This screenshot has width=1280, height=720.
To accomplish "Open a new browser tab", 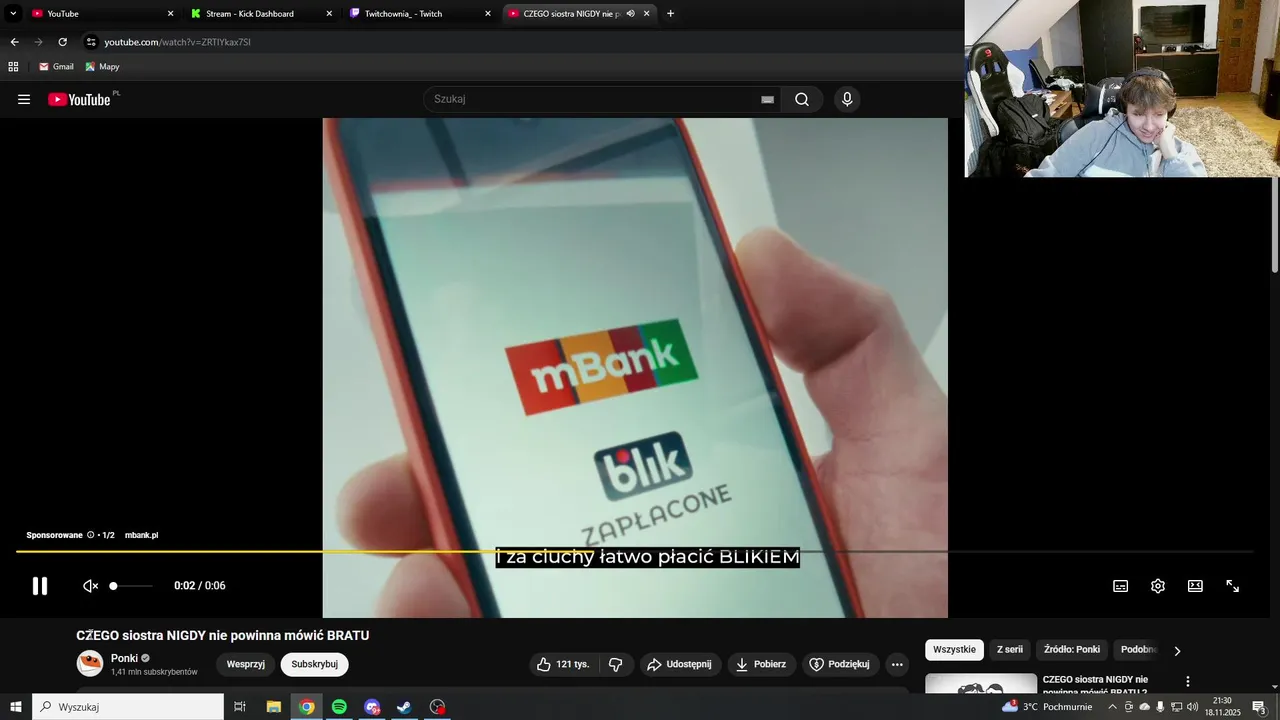I will (670, 13).
